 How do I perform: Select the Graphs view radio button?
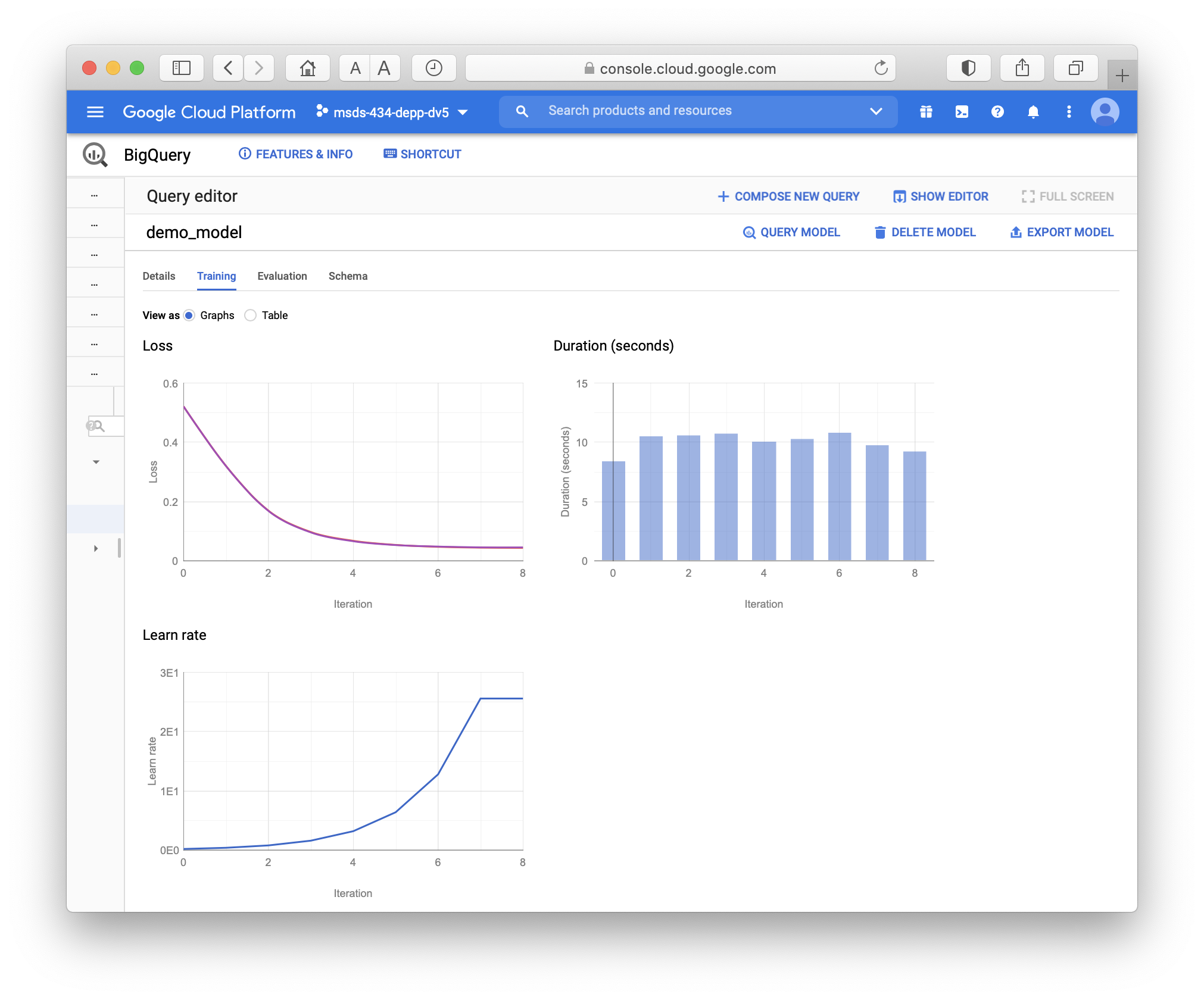[x=189, y=315]
